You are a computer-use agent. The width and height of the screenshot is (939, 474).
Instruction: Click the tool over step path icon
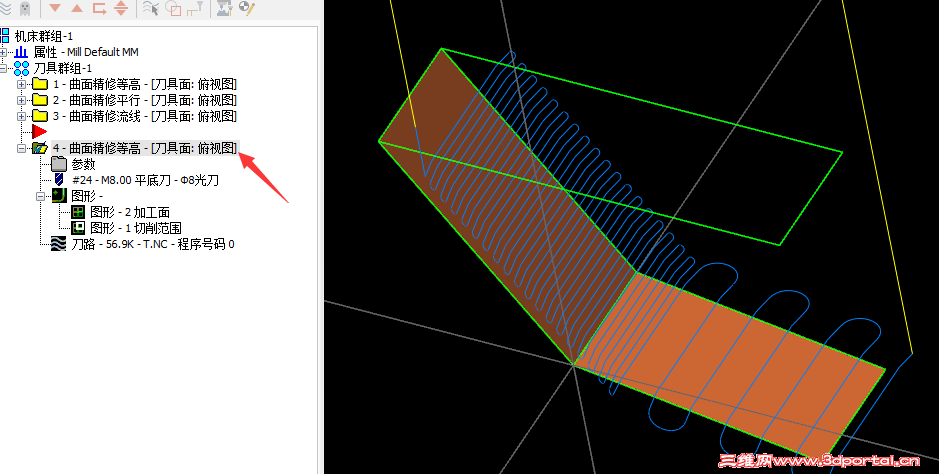pyautogui.click(x=195, y=8)
